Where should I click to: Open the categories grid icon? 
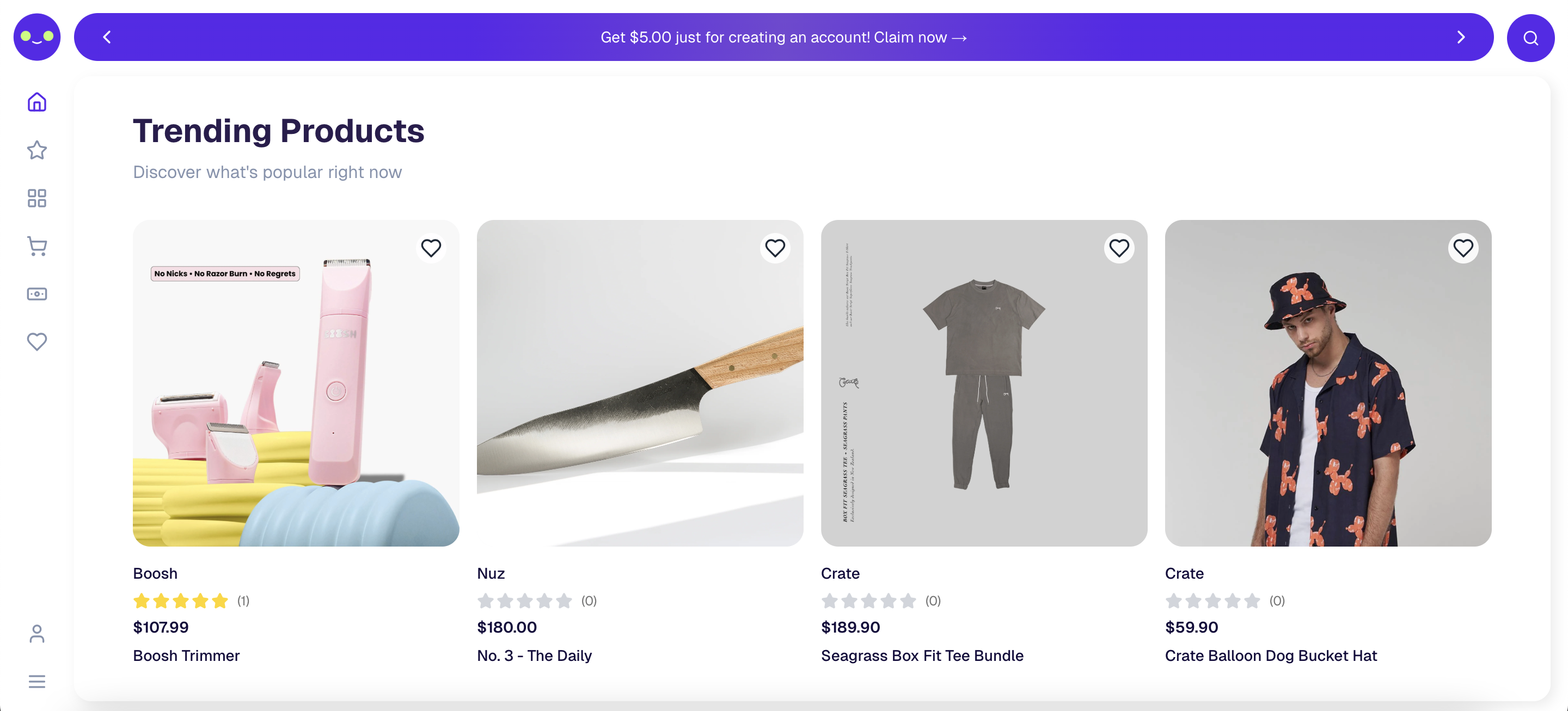(36, 198)
